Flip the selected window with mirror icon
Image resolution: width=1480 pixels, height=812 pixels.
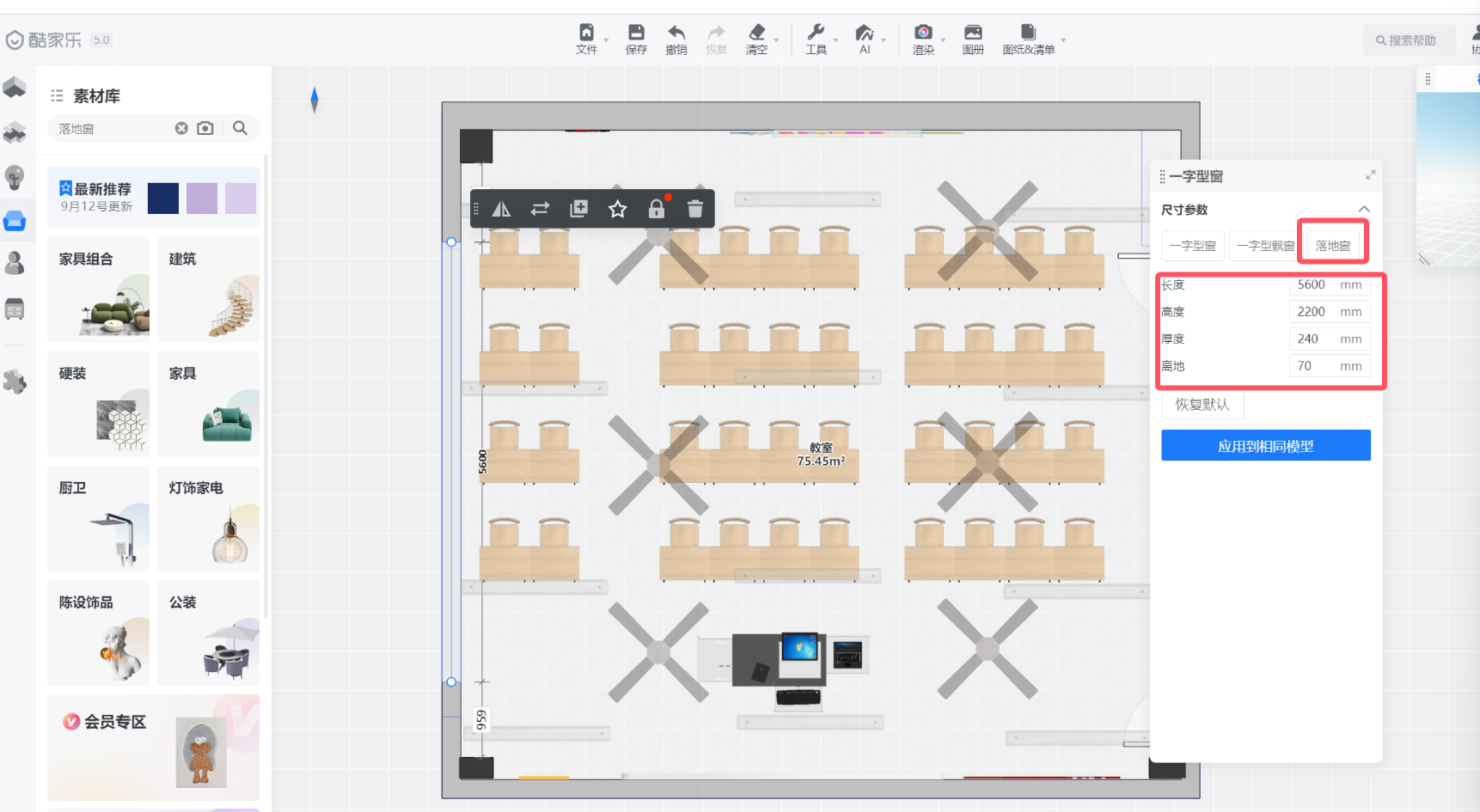501,209
